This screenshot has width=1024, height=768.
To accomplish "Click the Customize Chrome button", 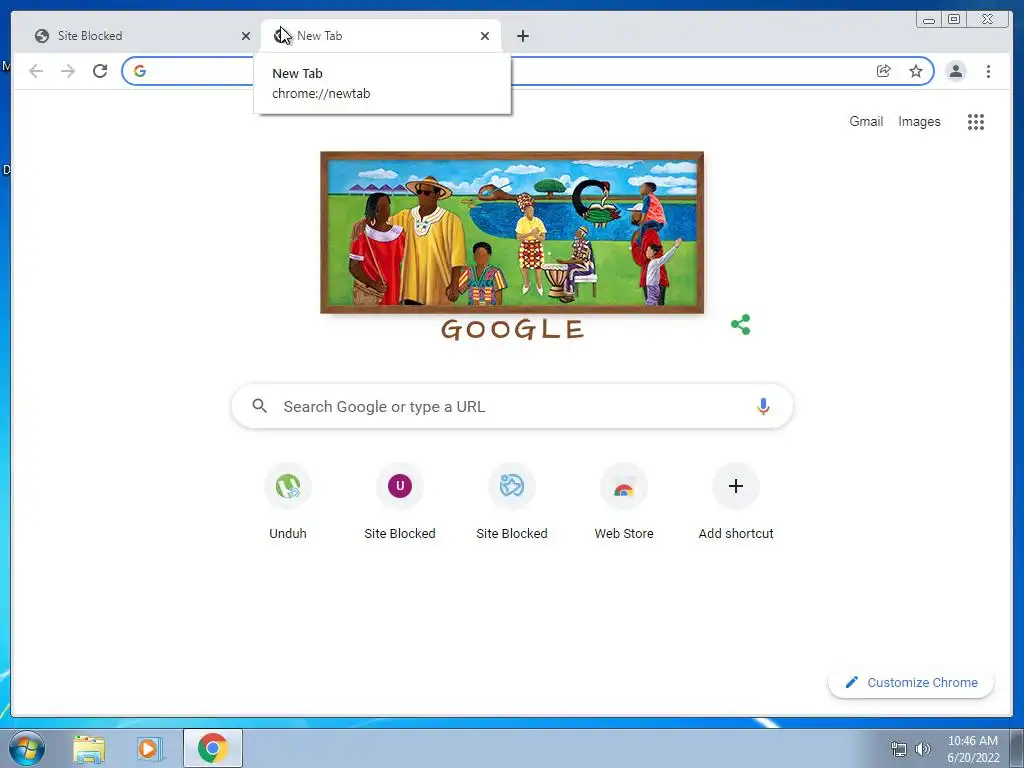I will [911, 682].
